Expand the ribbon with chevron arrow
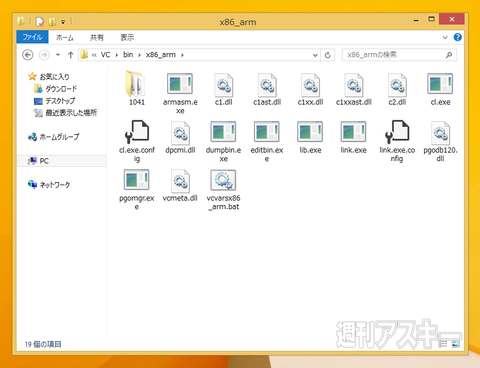480x368 pixels. 445,37
